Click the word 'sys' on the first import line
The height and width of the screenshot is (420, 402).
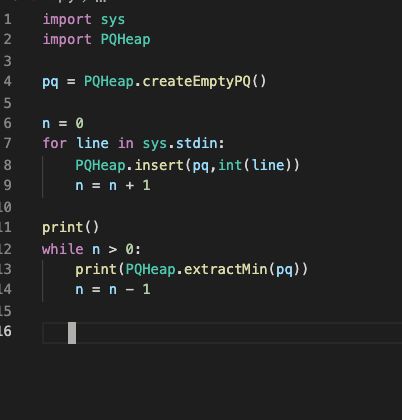point(113,20)
